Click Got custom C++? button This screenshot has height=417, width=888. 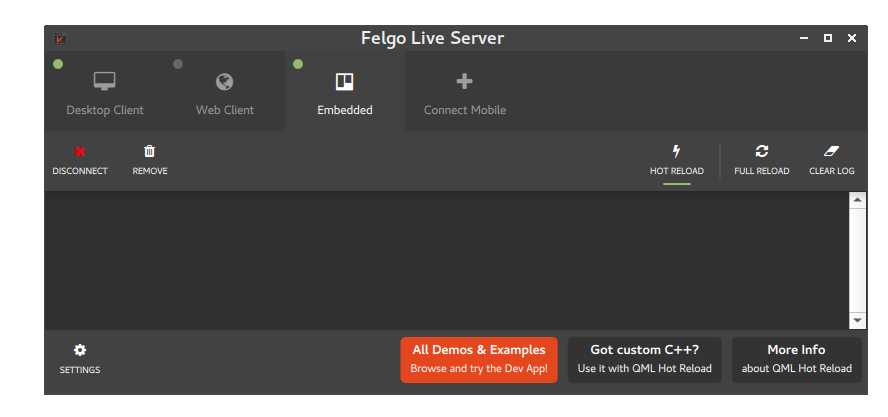(644, 360)
